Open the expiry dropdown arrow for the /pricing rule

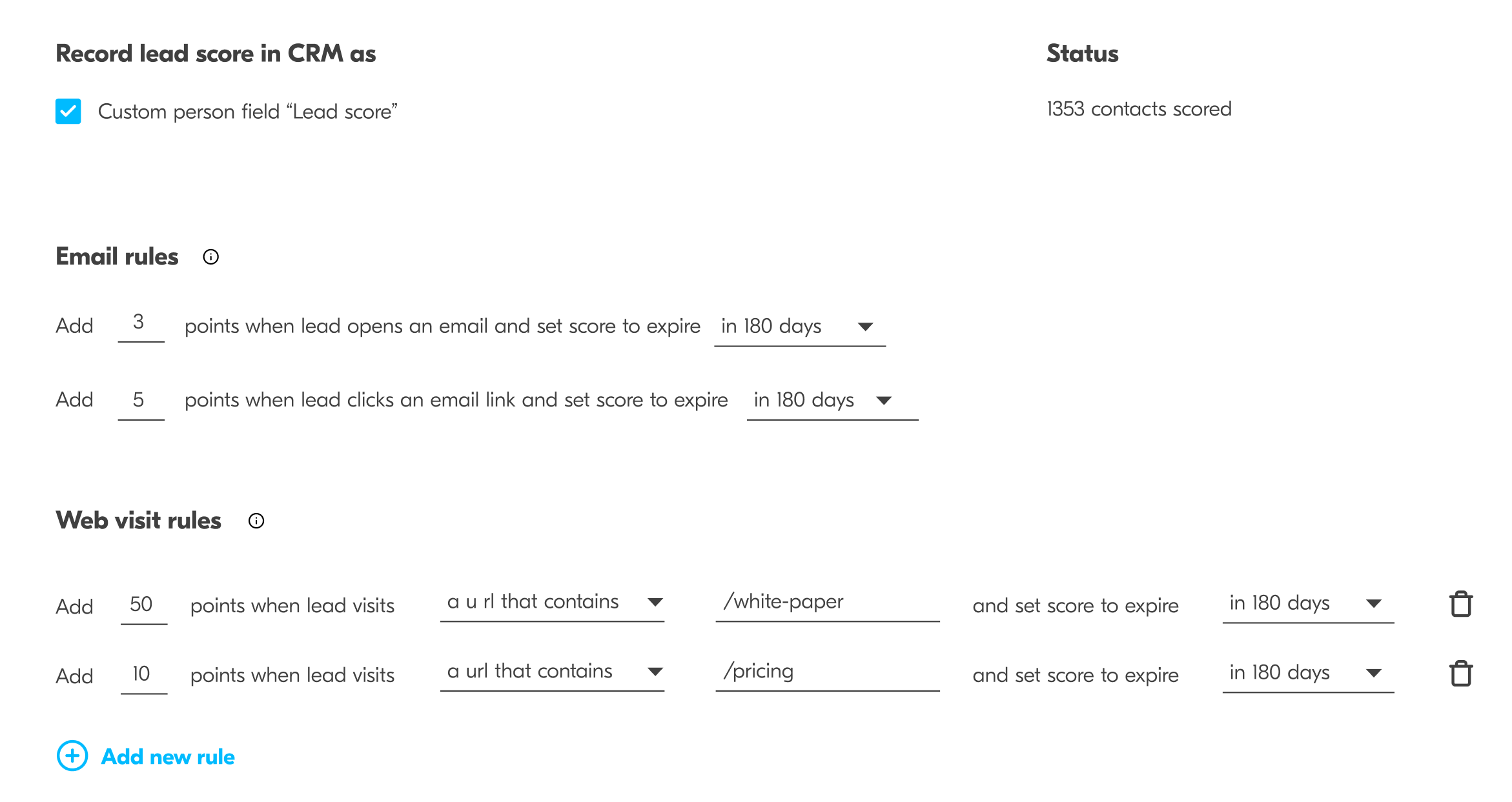pyautogui.click(x=1374, y=673)
